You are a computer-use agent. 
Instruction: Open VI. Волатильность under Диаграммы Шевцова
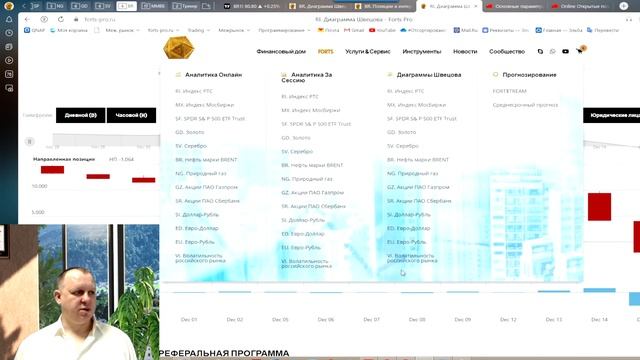(412, 258)
